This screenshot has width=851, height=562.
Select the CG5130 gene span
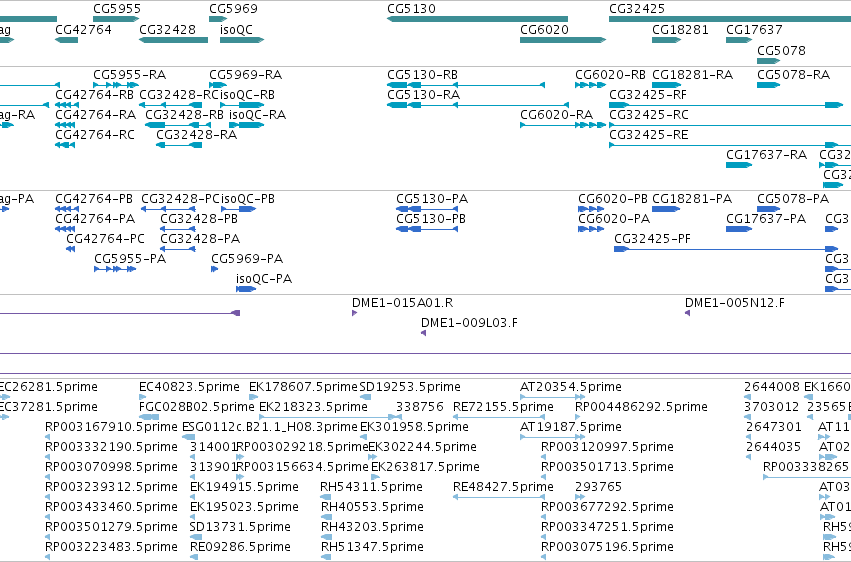(477, 19)
